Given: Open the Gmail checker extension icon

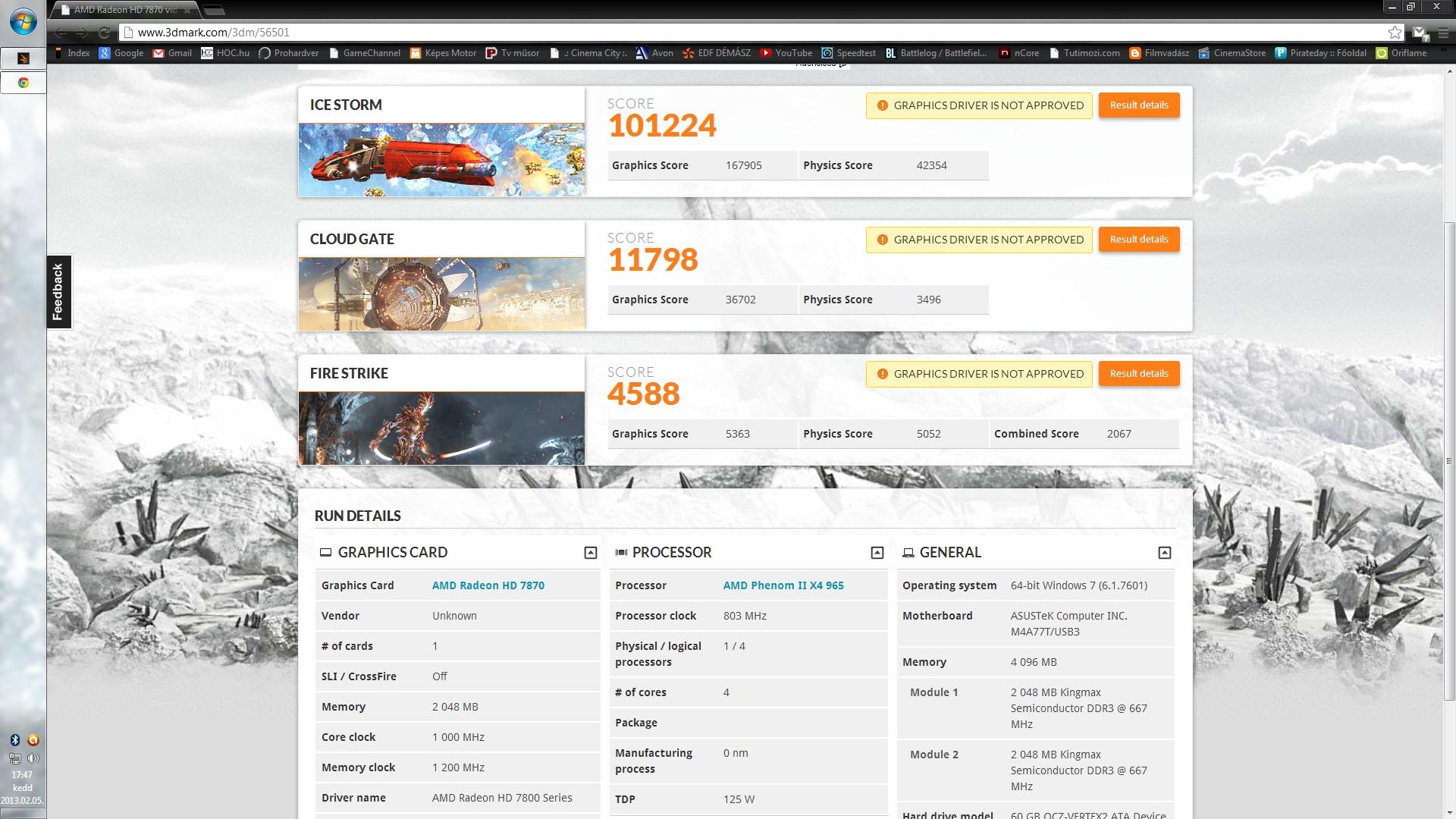Looking at the screenshot, I should [1420, 33].
